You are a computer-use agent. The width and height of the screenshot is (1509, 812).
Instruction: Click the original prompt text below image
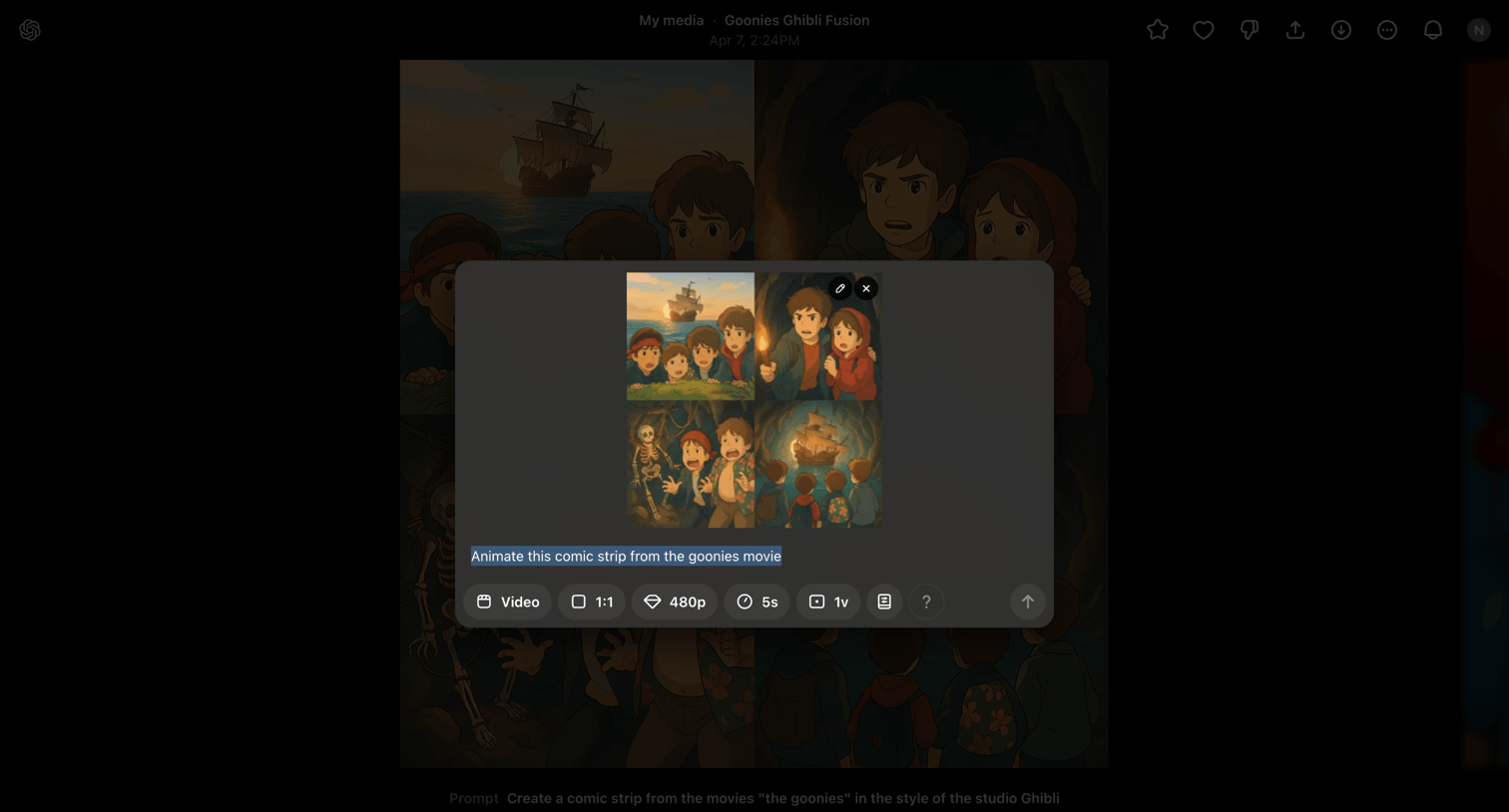click(x=783, y=798)
